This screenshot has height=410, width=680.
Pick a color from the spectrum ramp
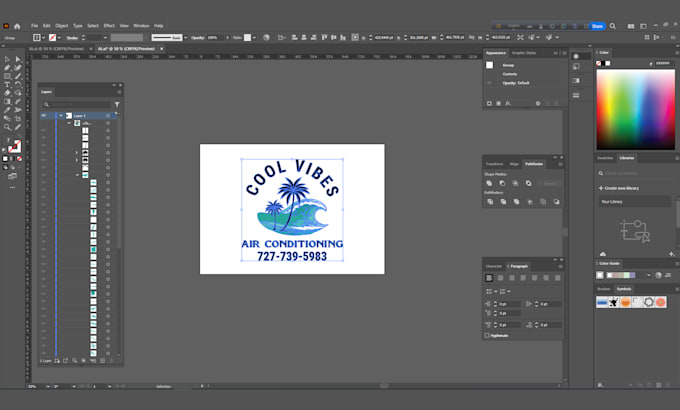pos(635,109)
